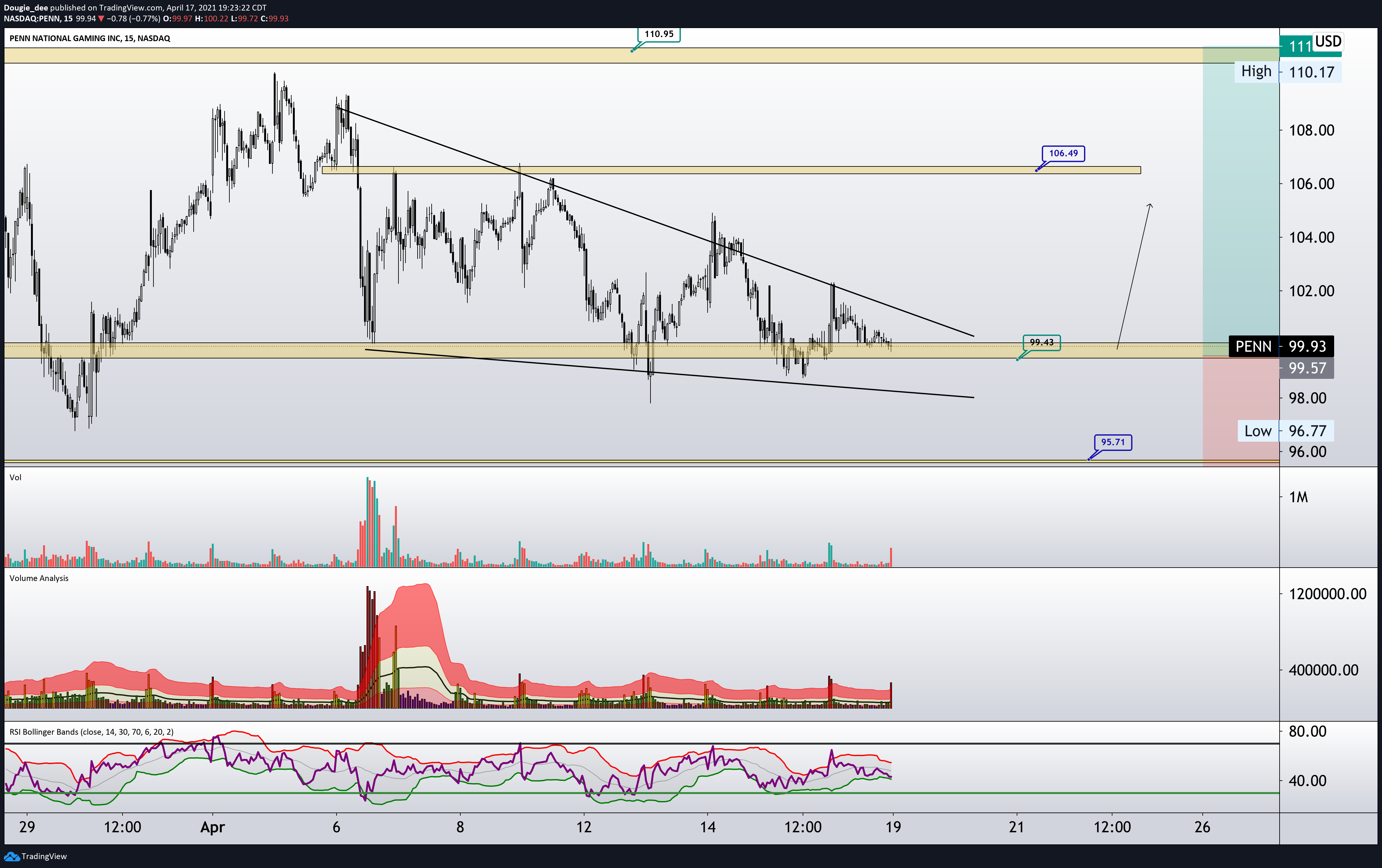Click the 1200000.00 volume analysis axis label

tap(1327, 594)
